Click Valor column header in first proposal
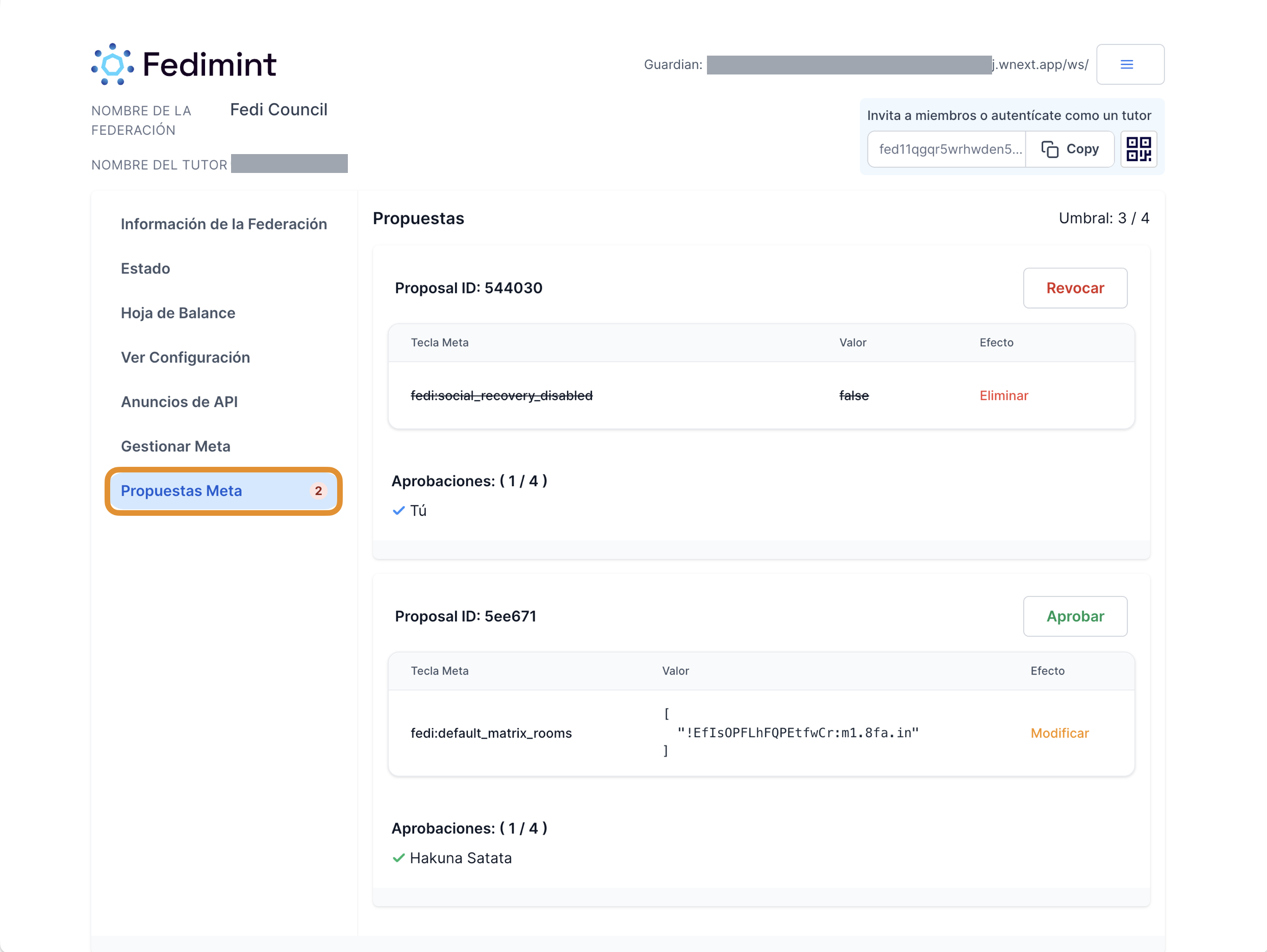Screen dimensions: 1267x952 tap(853, 342)
